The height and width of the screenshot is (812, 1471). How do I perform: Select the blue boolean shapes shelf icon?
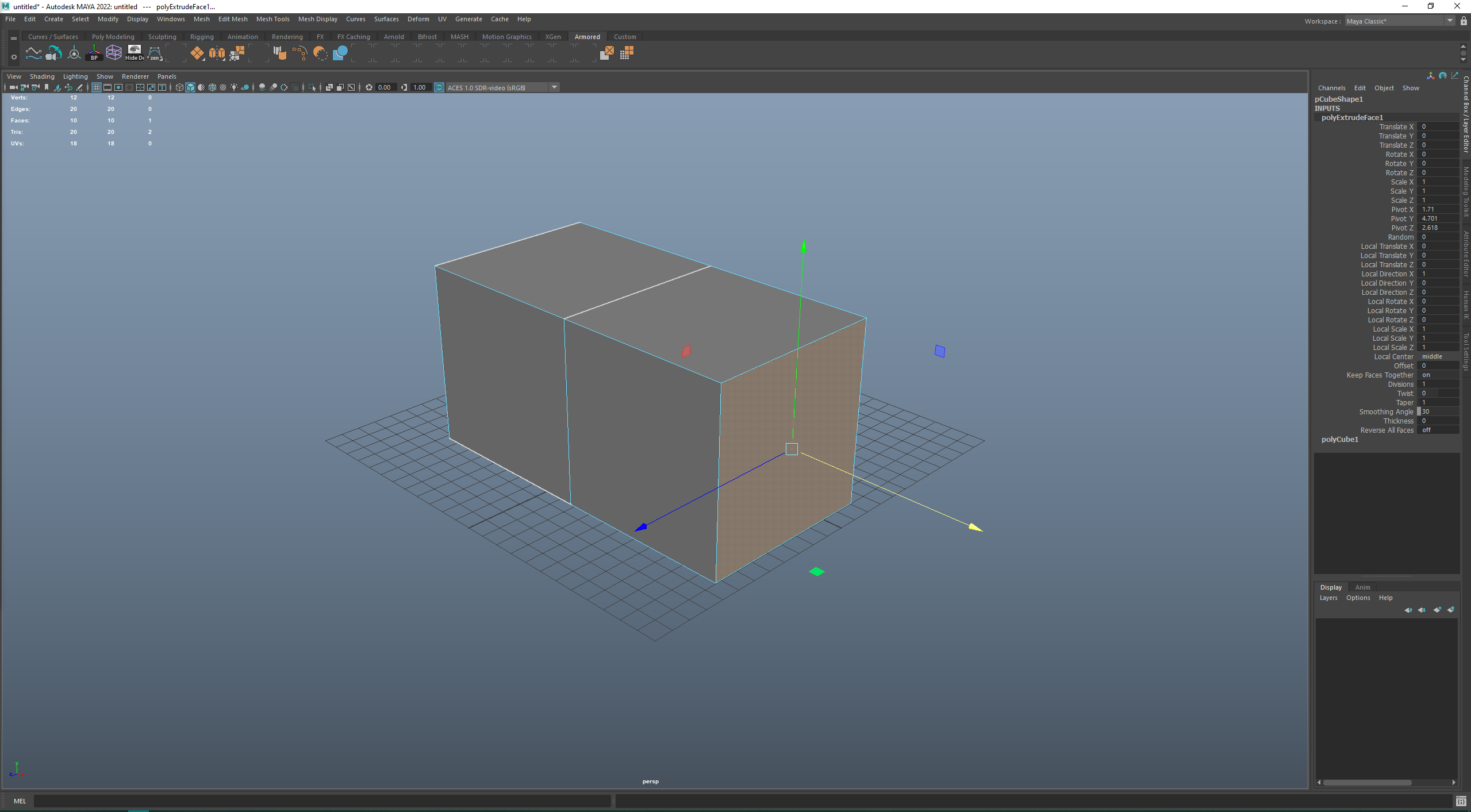tap(340, 53)
